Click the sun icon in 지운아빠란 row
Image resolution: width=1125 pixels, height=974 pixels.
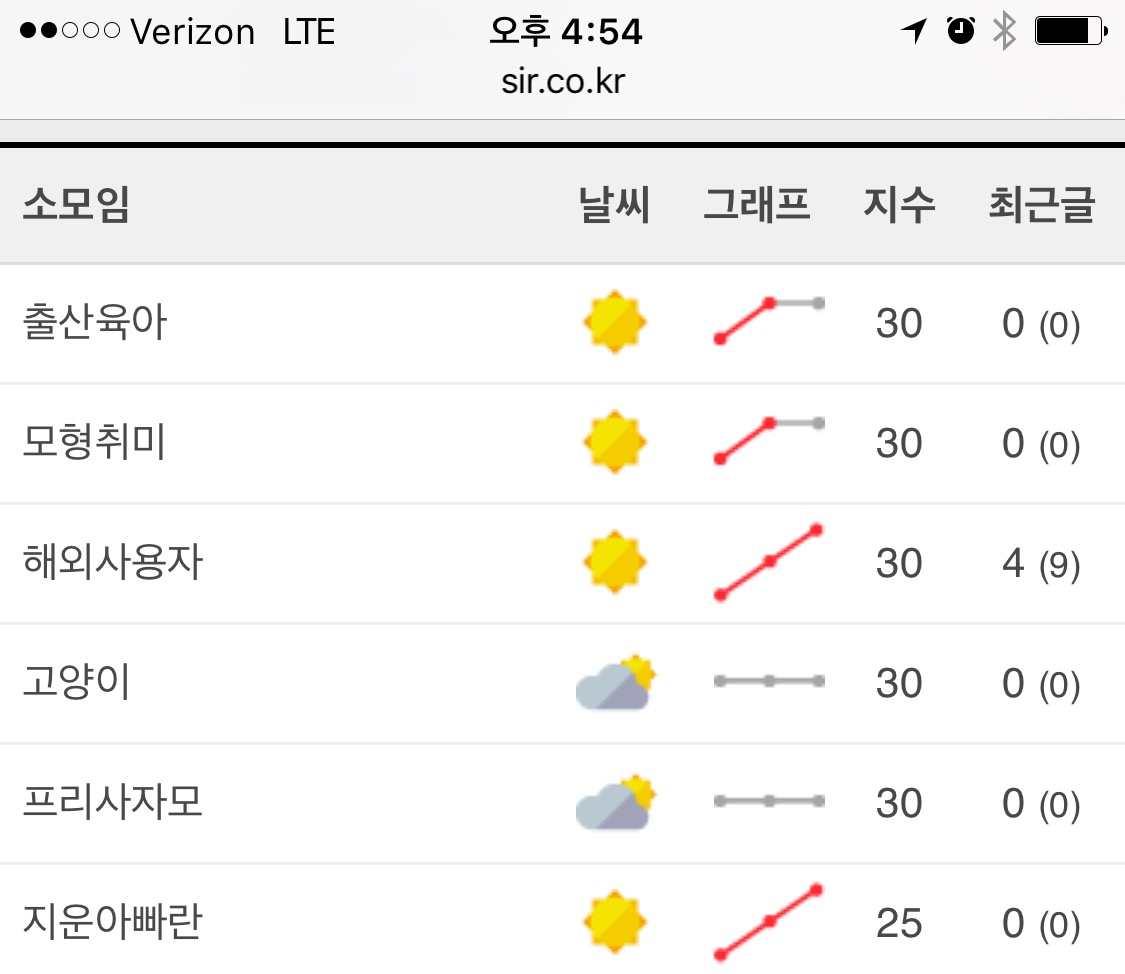pyautogui.click(x=614, y=922)
